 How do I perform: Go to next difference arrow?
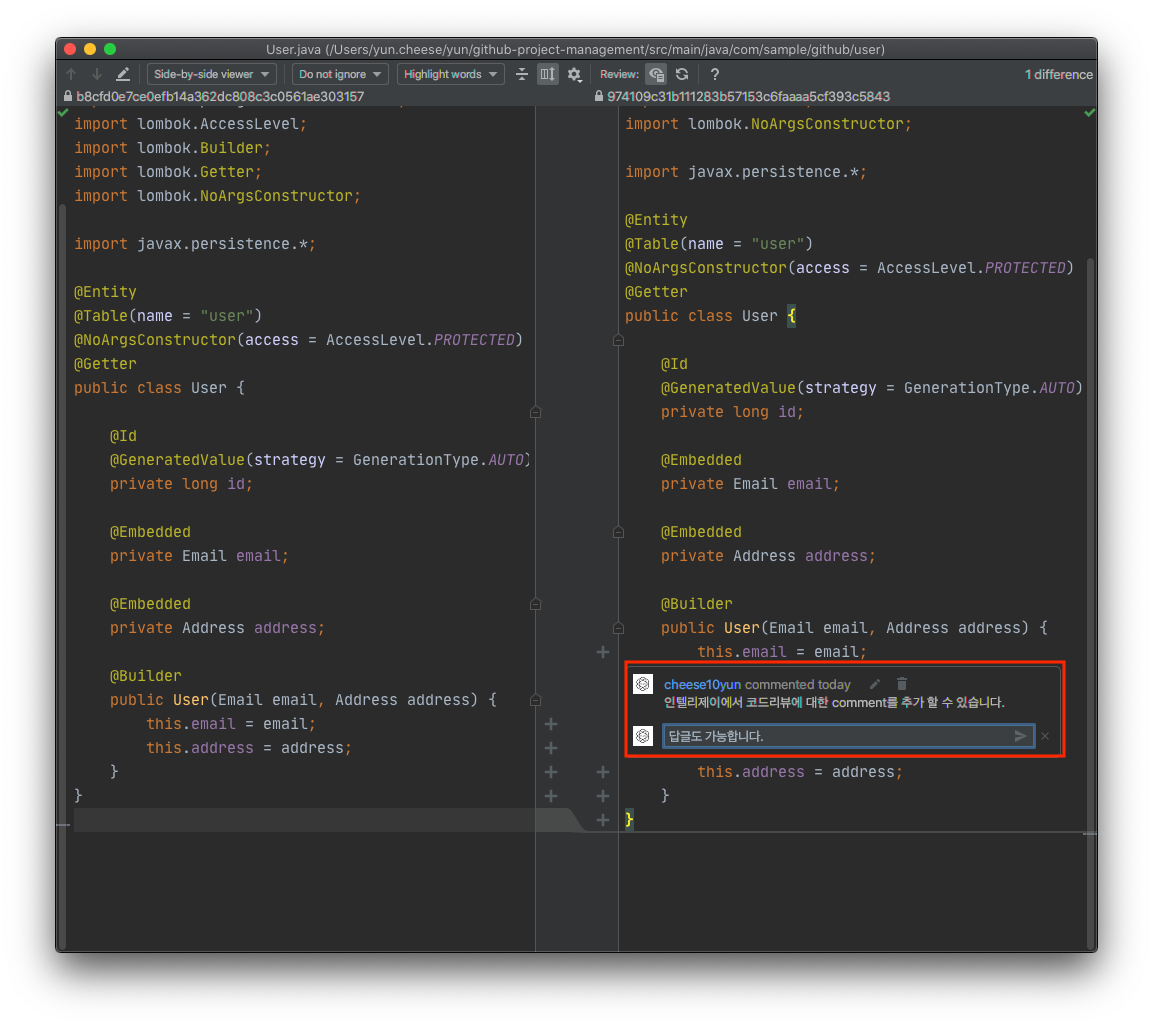[x=96, y=74]
